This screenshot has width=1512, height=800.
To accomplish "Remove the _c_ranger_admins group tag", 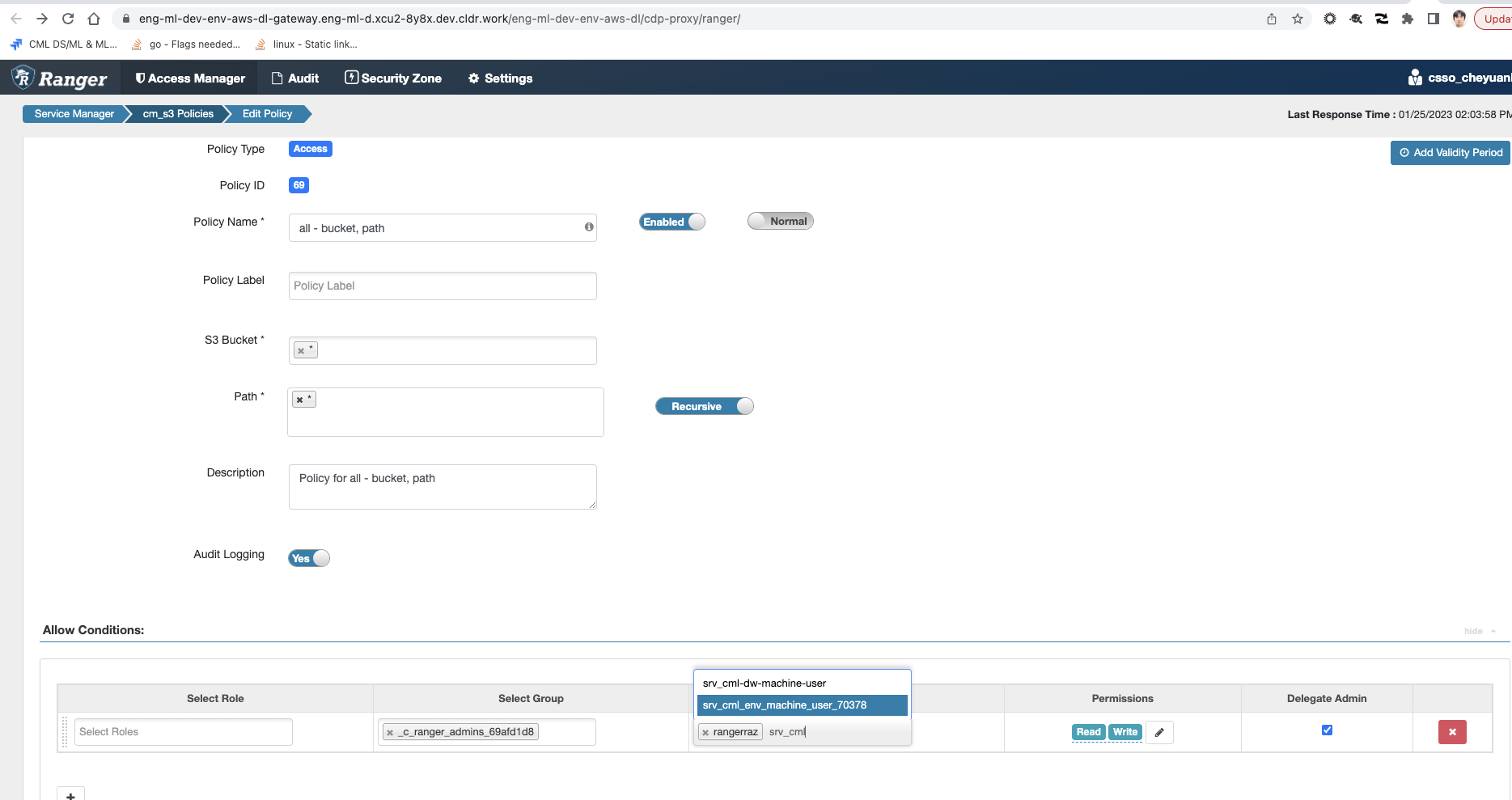I will point(390,733).
